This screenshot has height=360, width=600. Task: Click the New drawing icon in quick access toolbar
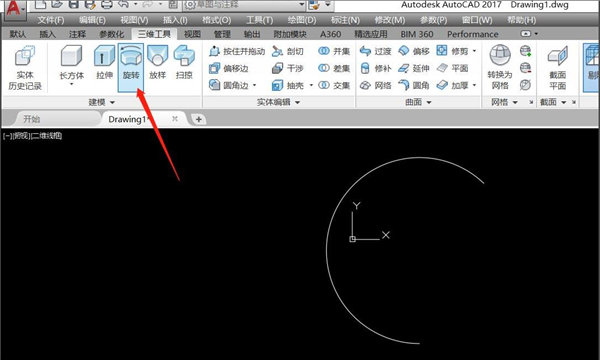coord(40,4)
